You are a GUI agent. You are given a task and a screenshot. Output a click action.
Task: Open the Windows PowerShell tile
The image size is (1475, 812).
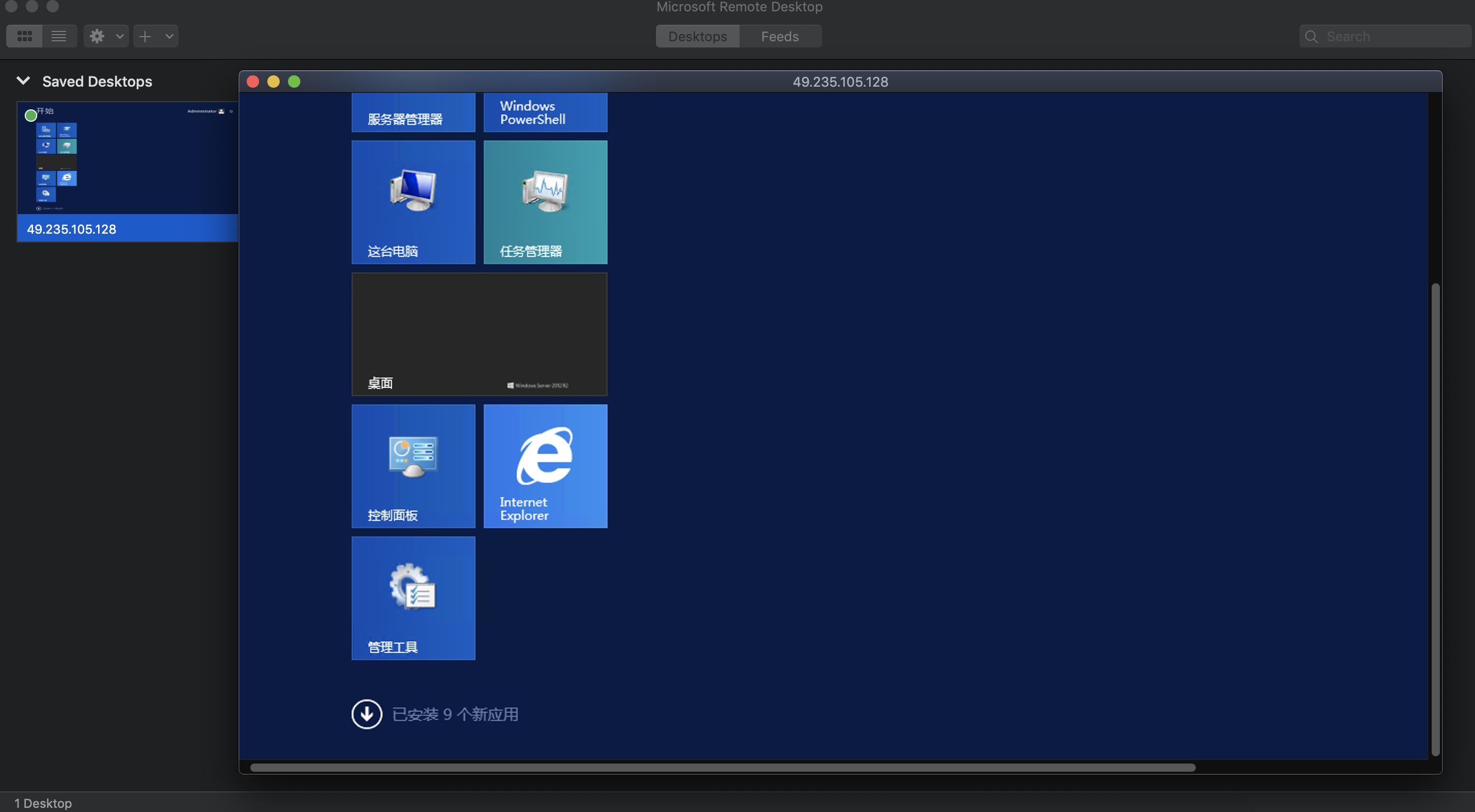point(544,112)
